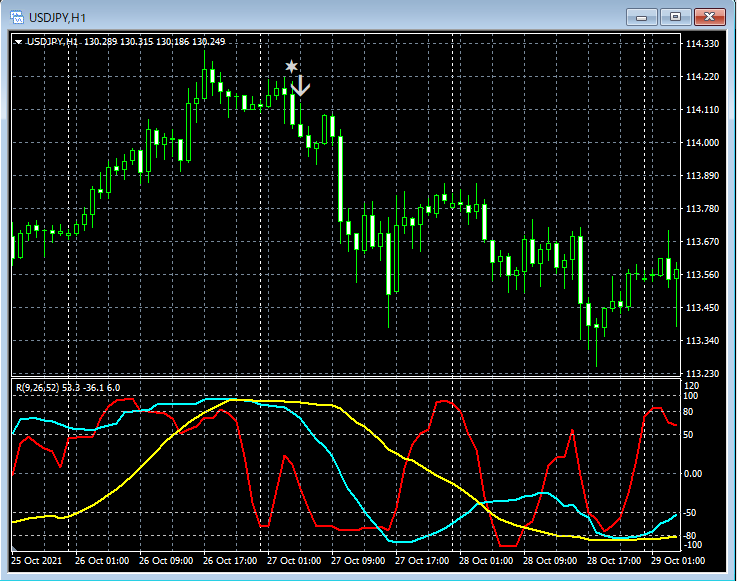Image resolution: width=738 pixels, height=581 pixels.
Task: Click the USDJPY,H1 title bar text
Action: click(x=57, y=18)
